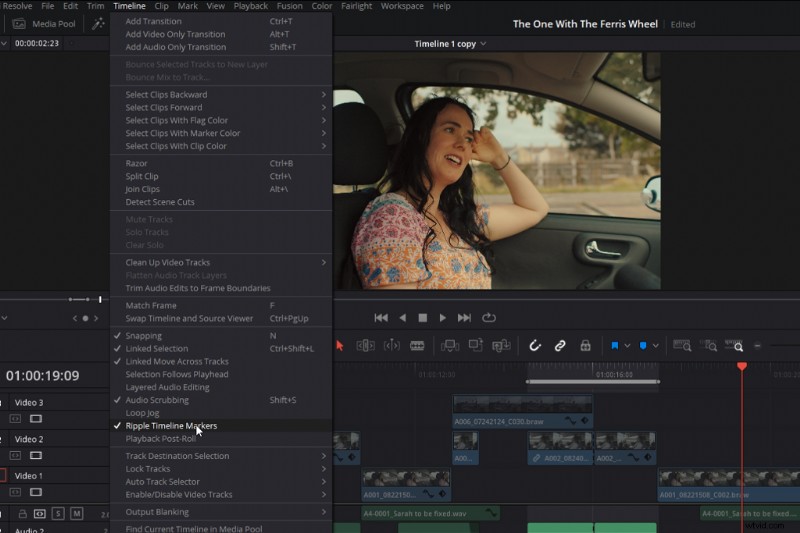Click the timeline horizontal scroll bar

pos(592,382)
